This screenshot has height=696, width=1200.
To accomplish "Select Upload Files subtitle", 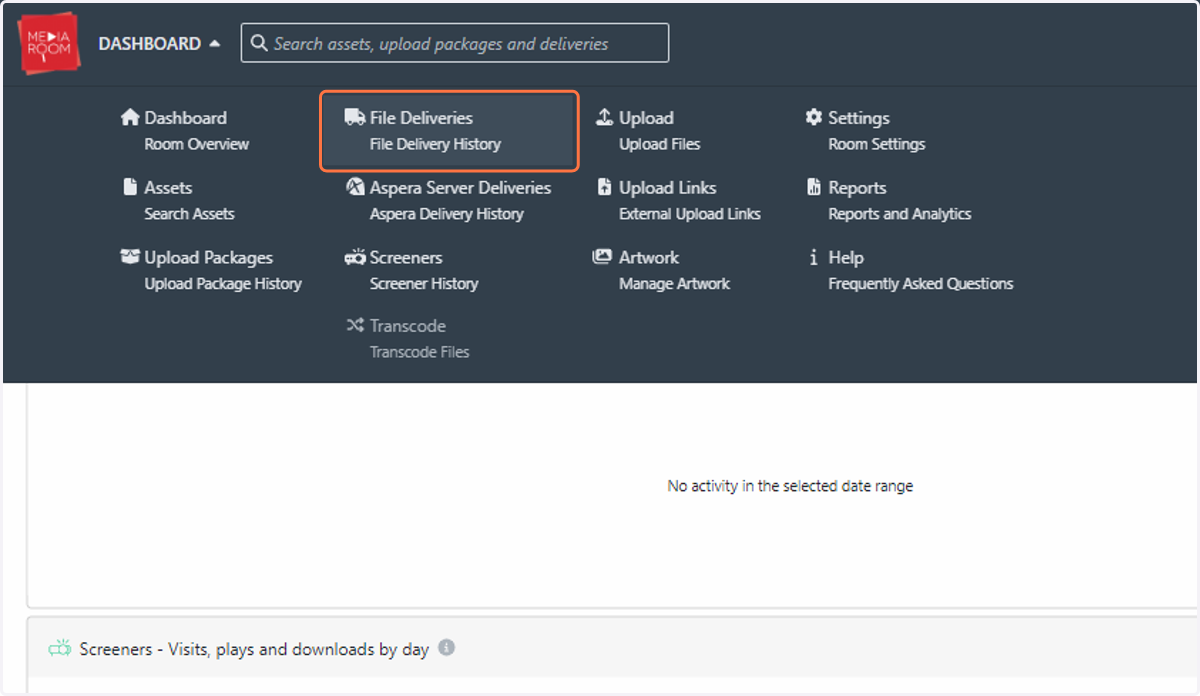I will (660, 144).
